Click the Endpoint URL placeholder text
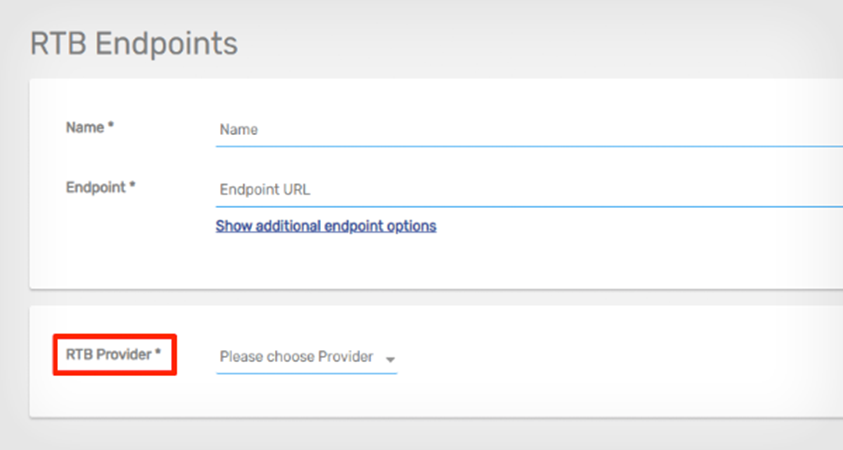This screenshot has height=450, width=843. click(265, 190)
